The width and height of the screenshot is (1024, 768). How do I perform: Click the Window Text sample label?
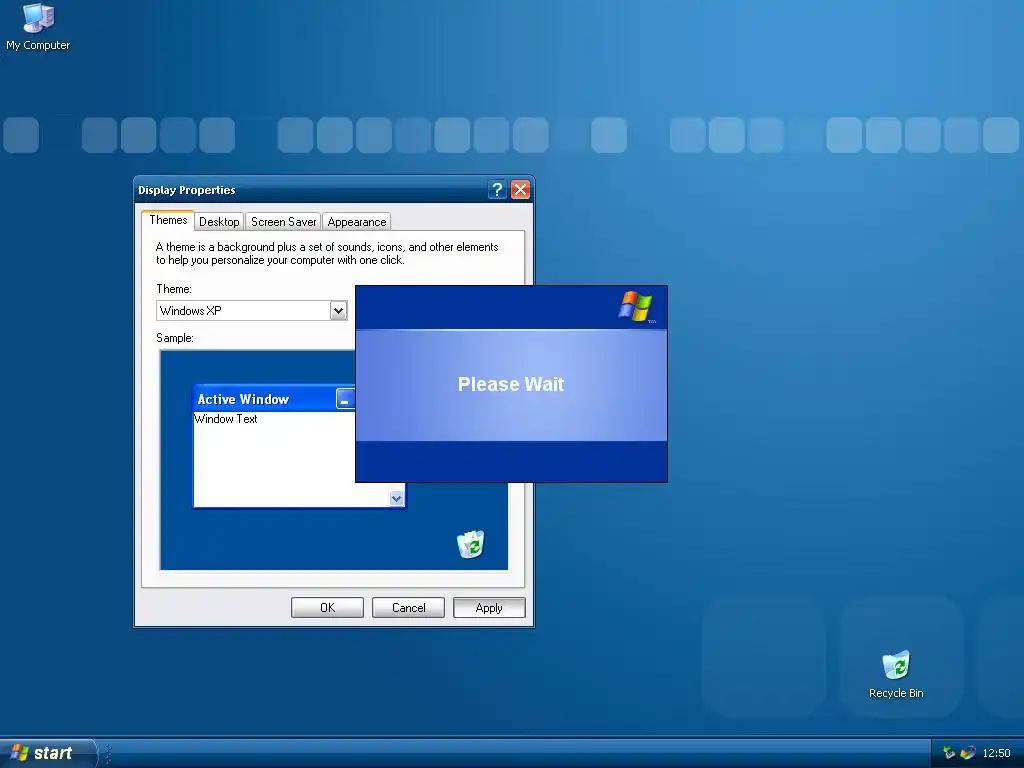pyautogui.click(x=226, y=419)
